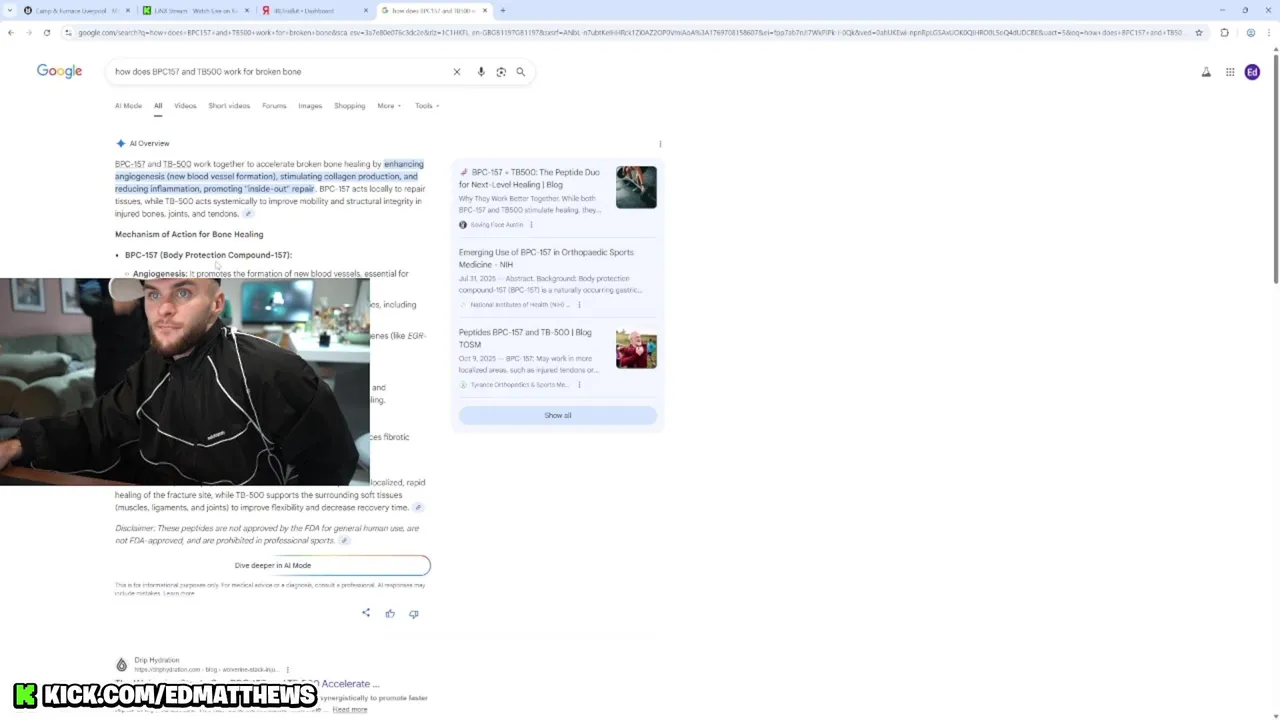Close the Camp & Furnace Liverpool tab
1280x720 pixels.
point(128,10)
